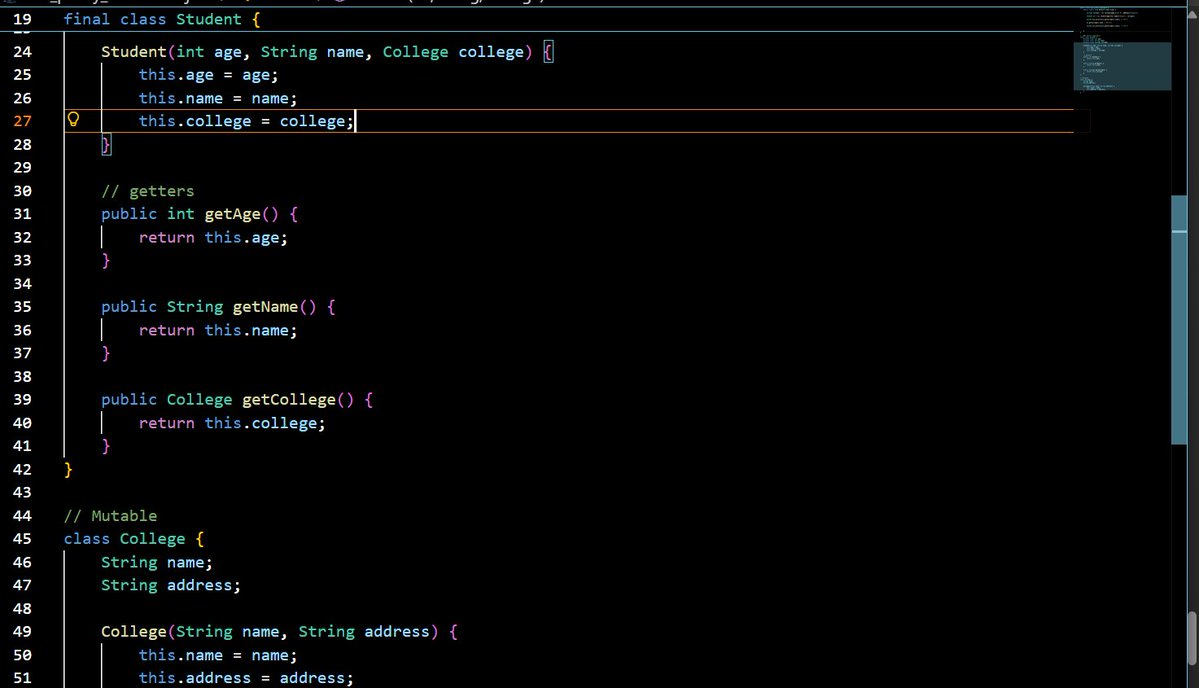Image resolution: width=1199 pixels, height=688 pixels.
Task: Place cursor in 'this.college = college;' line
Action: 245,122
